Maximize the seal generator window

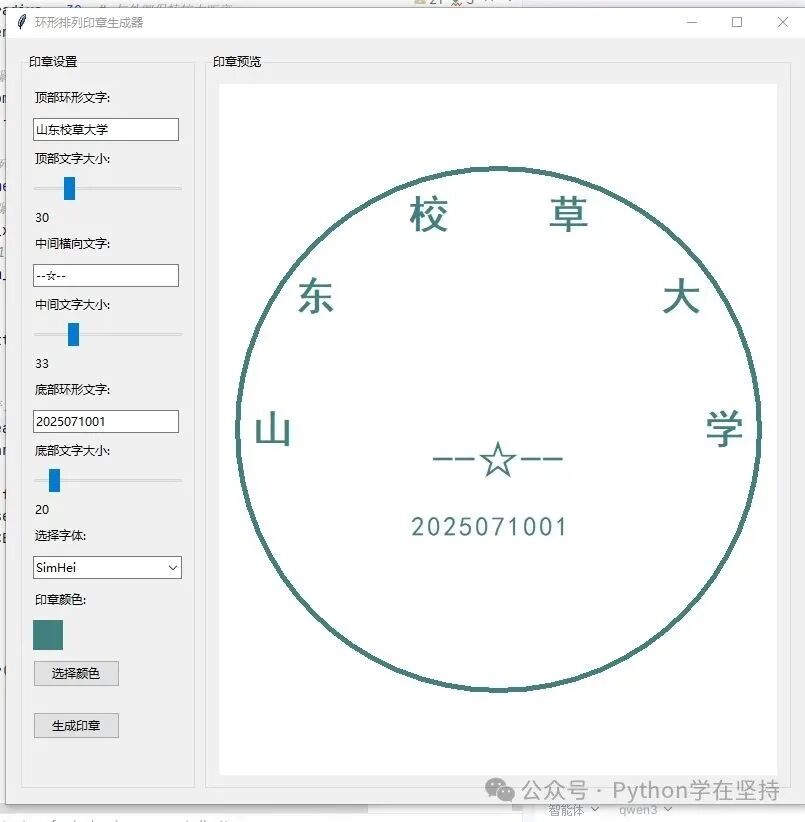coord(737,22)
